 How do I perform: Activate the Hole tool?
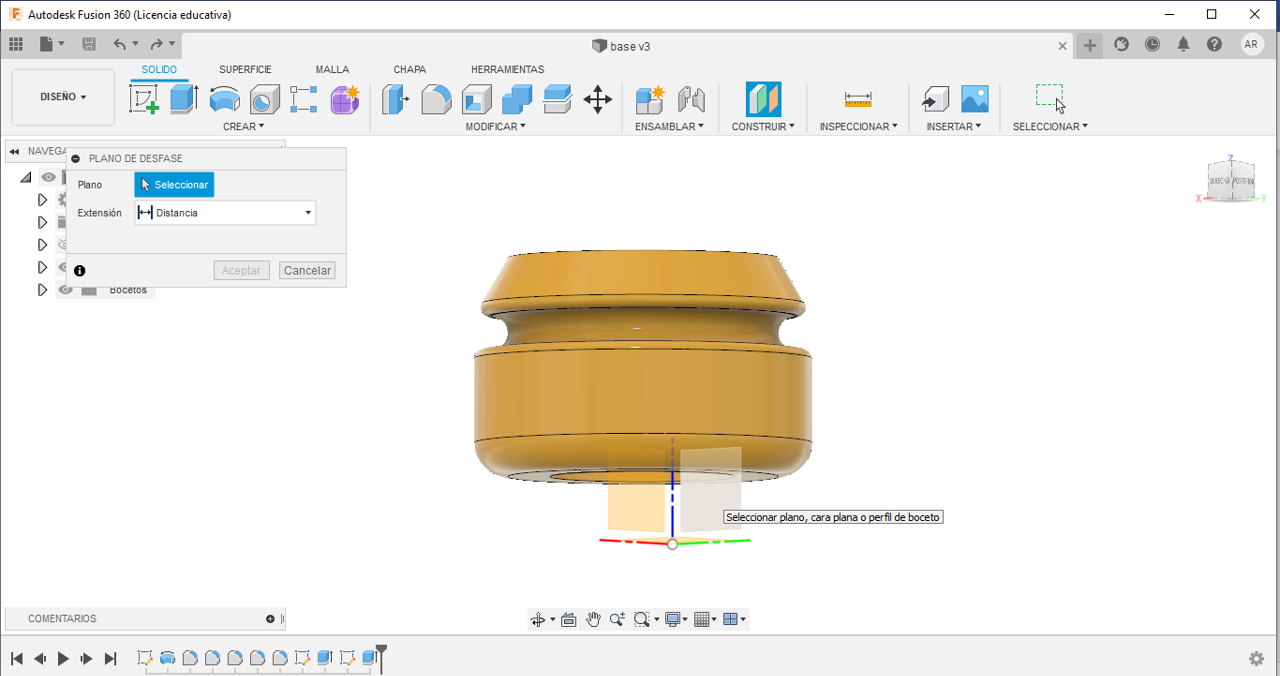click(x=264, y=99)
